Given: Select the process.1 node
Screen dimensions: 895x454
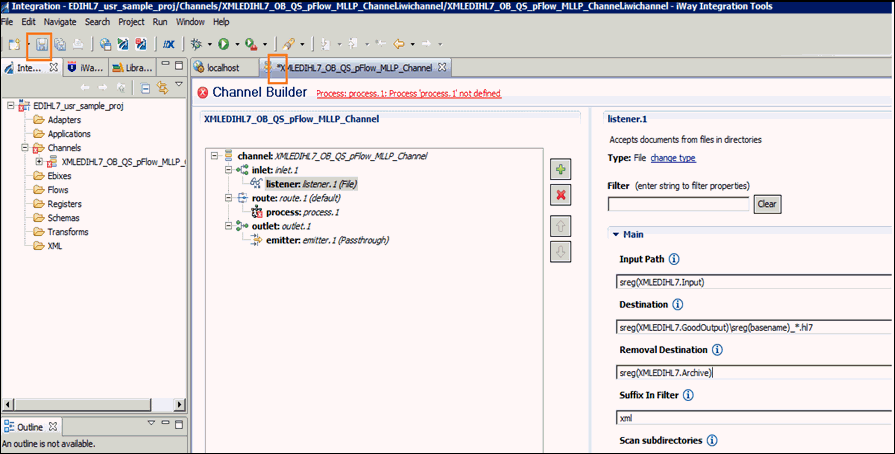Looking at the screenshot, I should [x=303, y=212].
